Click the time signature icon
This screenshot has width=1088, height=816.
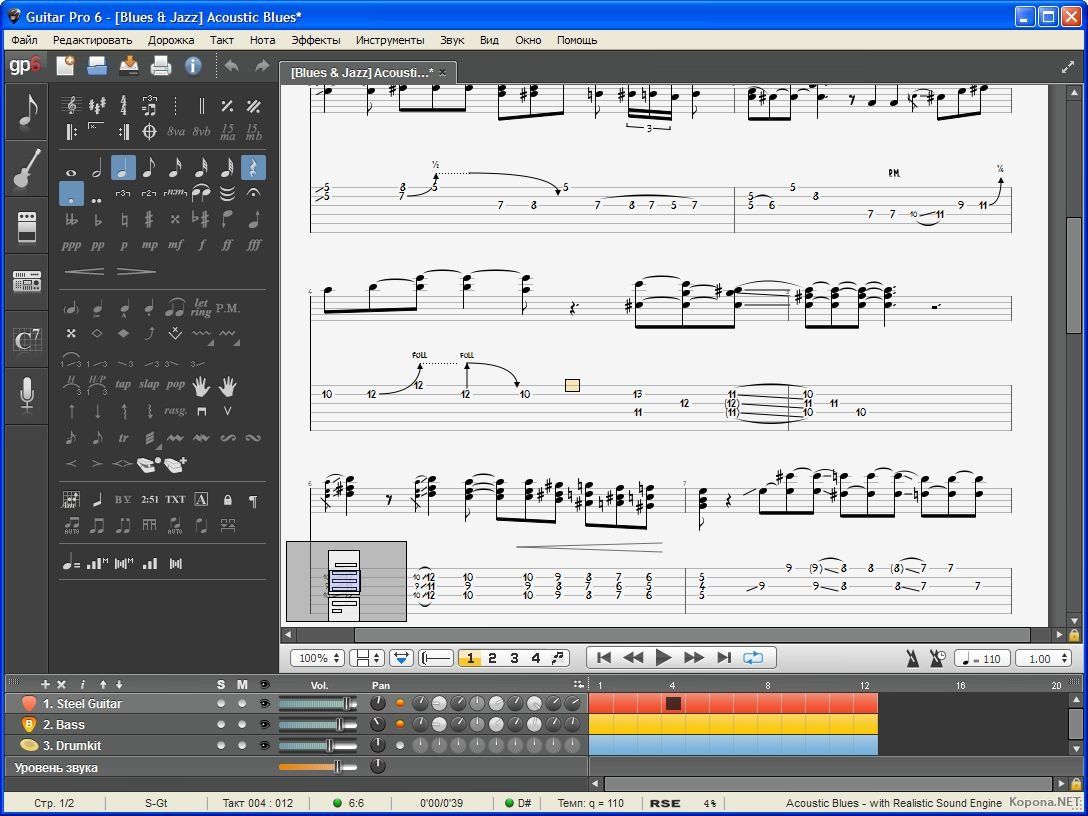tap(123, 105)
